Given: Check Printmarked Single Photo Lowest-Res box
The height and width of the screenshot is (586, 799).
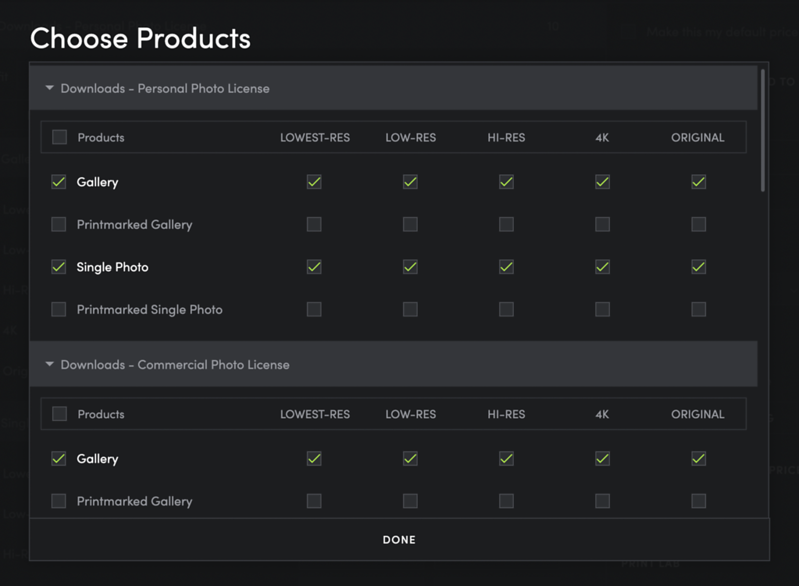Looking at the screenshot, I should [x=314, y=309].
